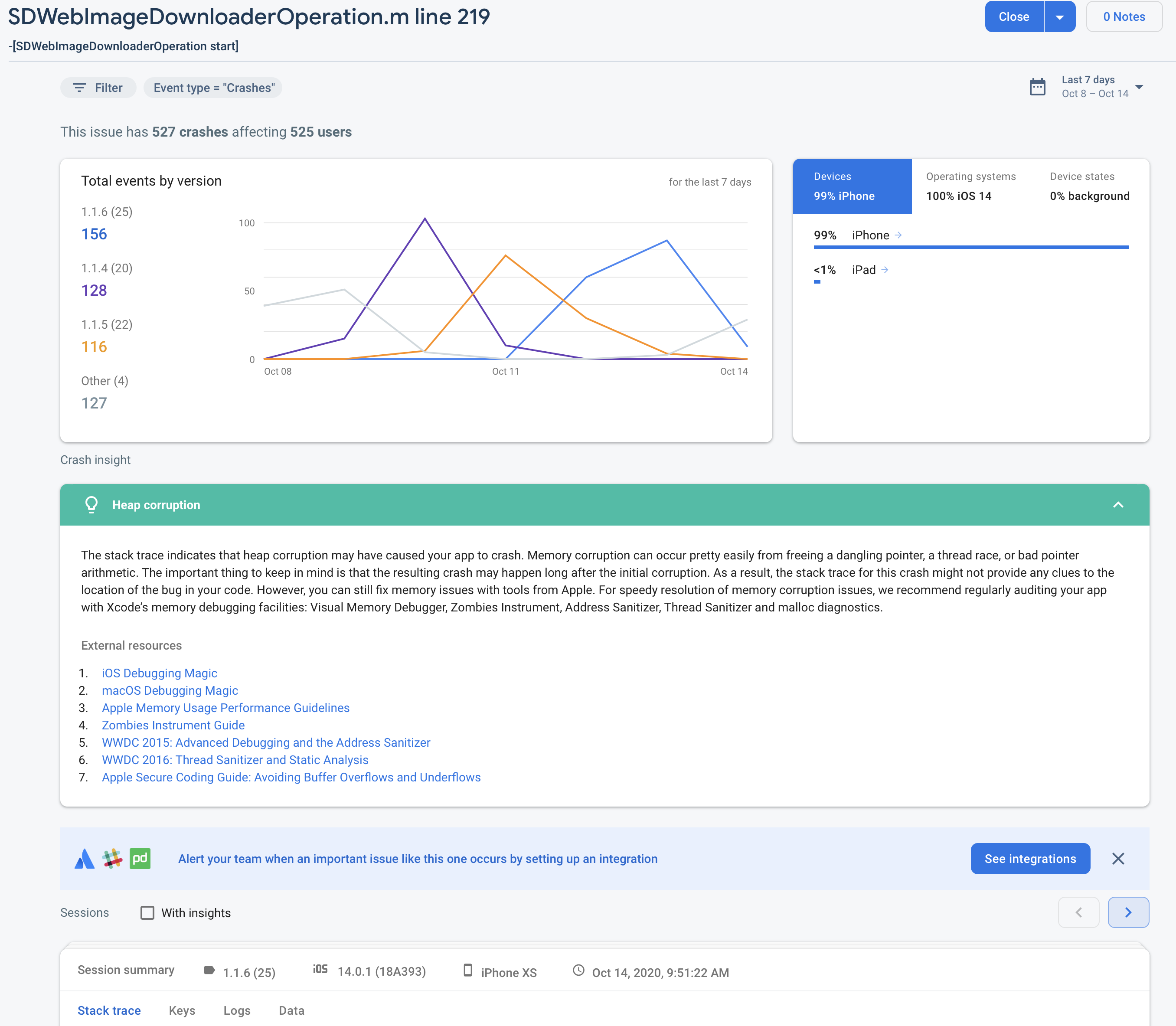Viewport: 1176px width, 1026px height.
Task: Click the calendar date range icon
Action: (x=1037, y=87)
